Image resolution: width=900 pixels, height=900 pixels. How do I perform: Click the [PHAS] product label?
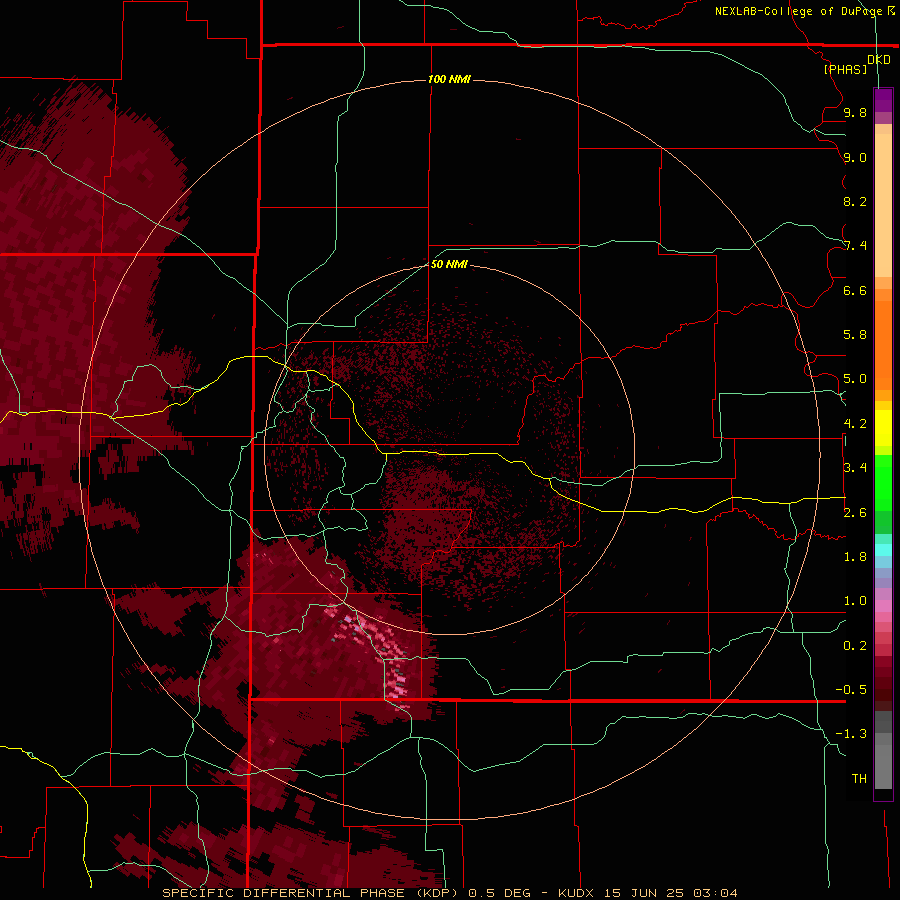pos(845,69)
